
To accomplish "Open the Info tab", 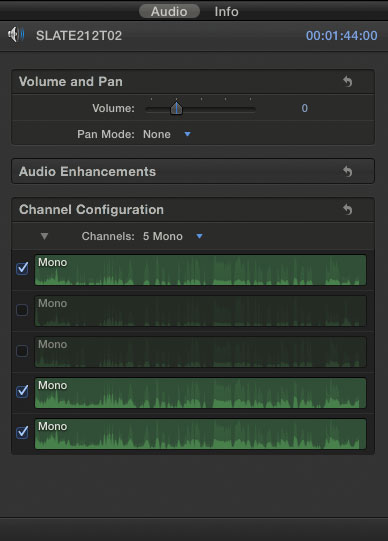I will pyautogui.click(x=226, y=11).
